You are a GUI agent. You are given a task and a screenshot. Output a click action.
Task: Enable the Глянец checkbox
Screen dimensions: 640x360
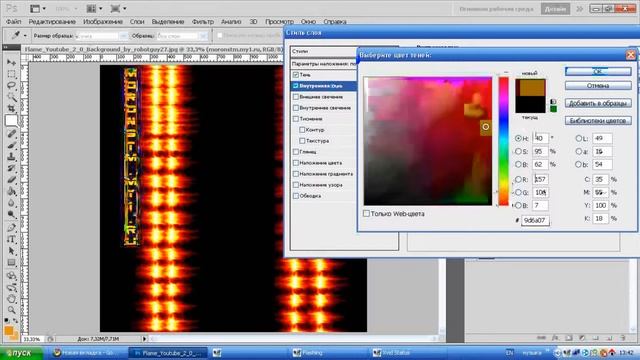click(296, 152)
